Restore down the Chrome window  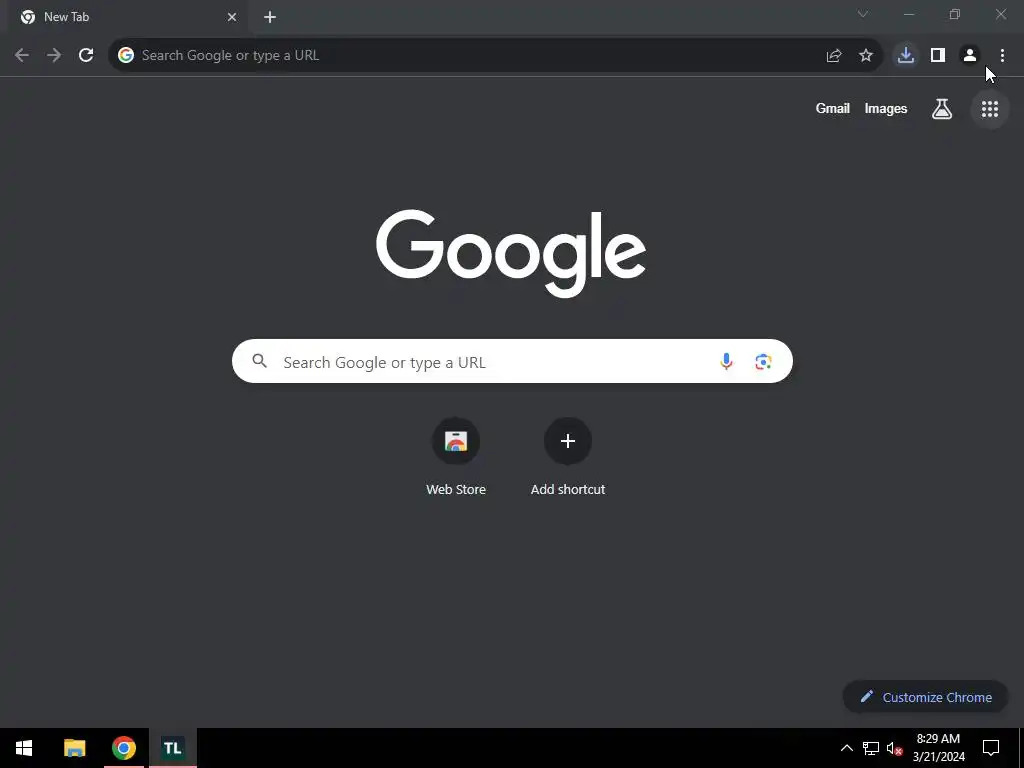(x=955, y=14)
